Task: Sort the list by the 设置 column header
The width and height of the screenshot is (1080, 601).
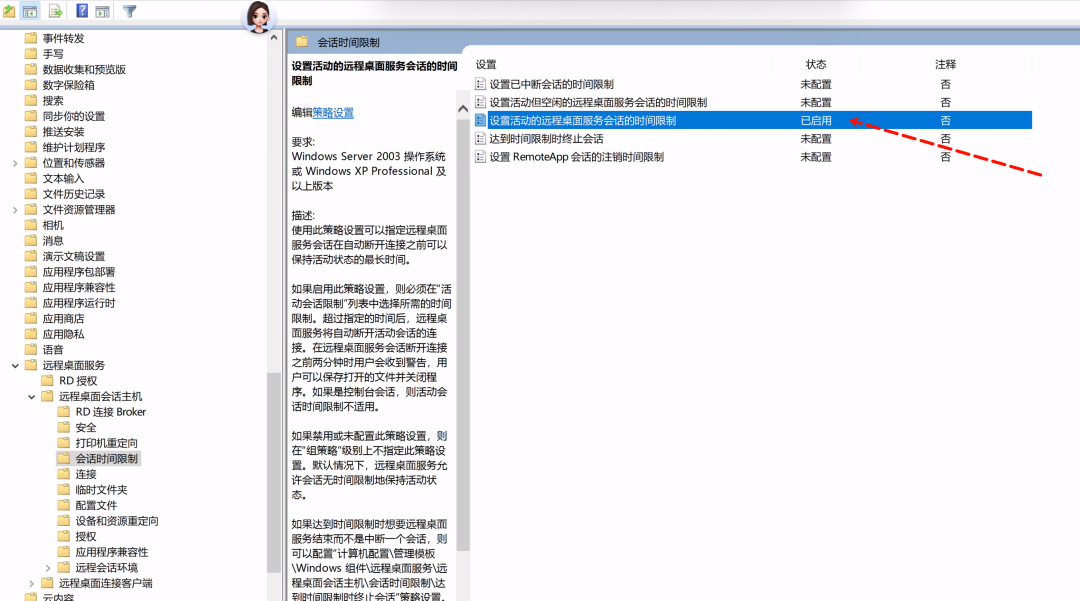Action: (486, 64)
